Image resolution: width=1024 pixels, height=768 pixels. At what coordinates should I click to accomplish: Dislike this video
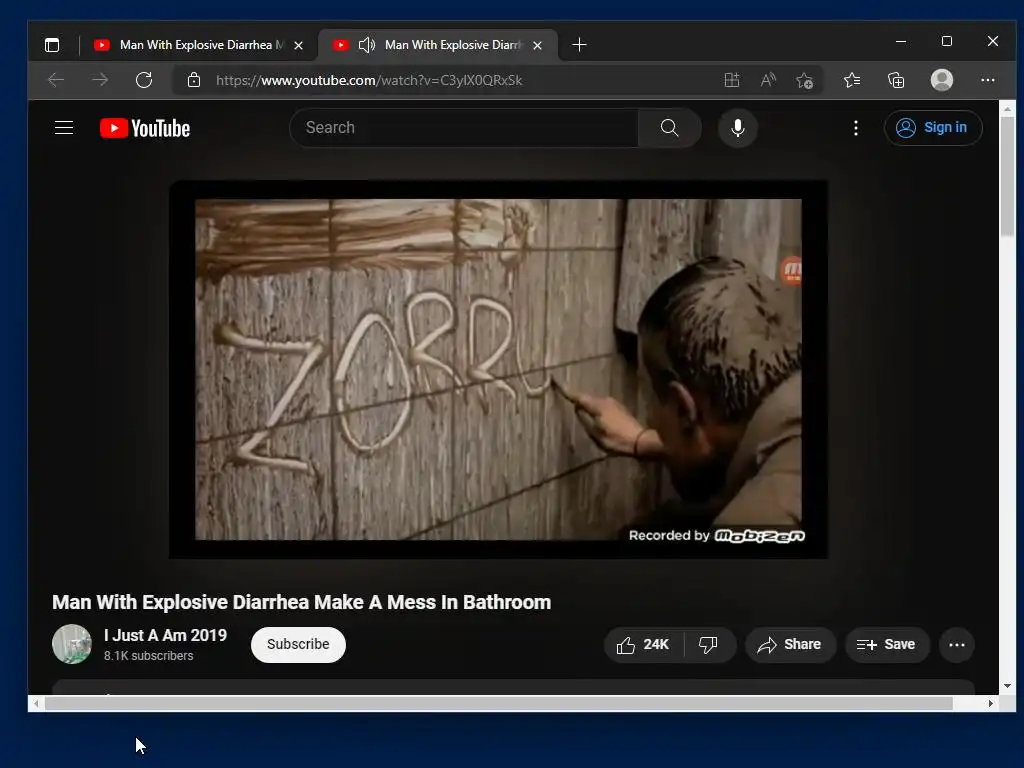[709, 645]
